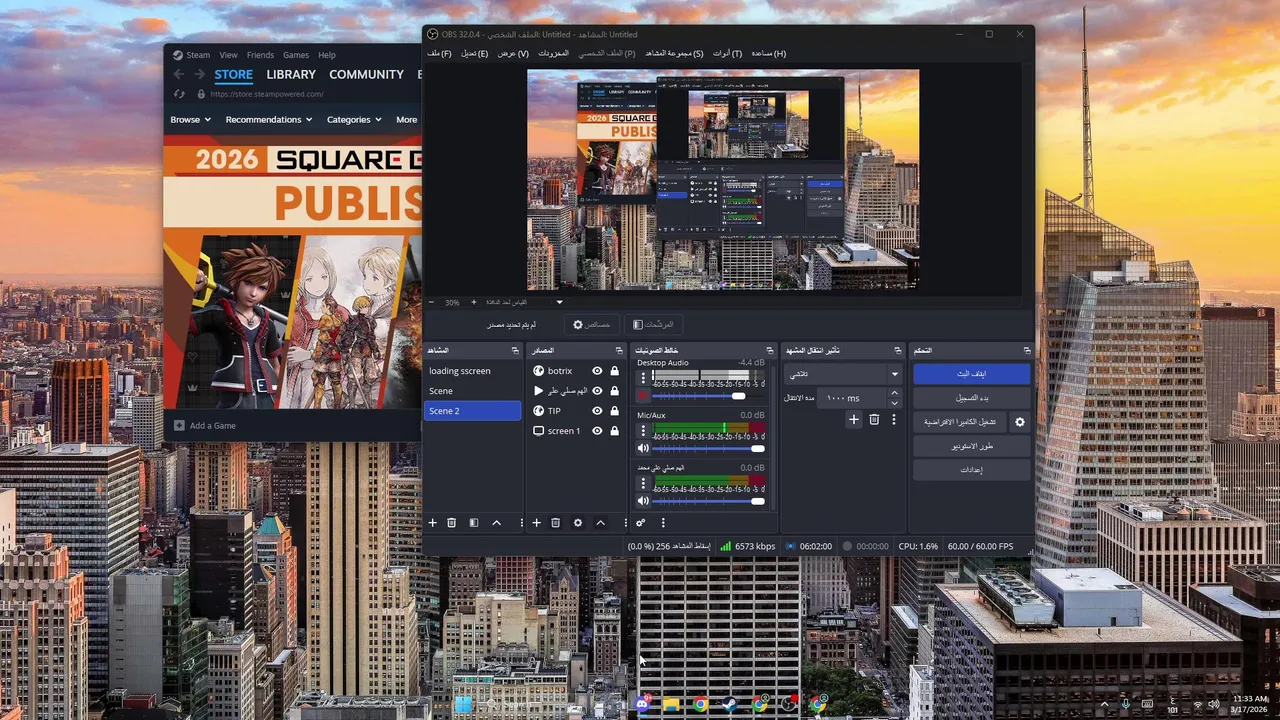This screenshot has height=720, width=1280.
Task: Move scene up with Scenes panel arrow icon
Action: pyautogui.click(x=496, y=523)
